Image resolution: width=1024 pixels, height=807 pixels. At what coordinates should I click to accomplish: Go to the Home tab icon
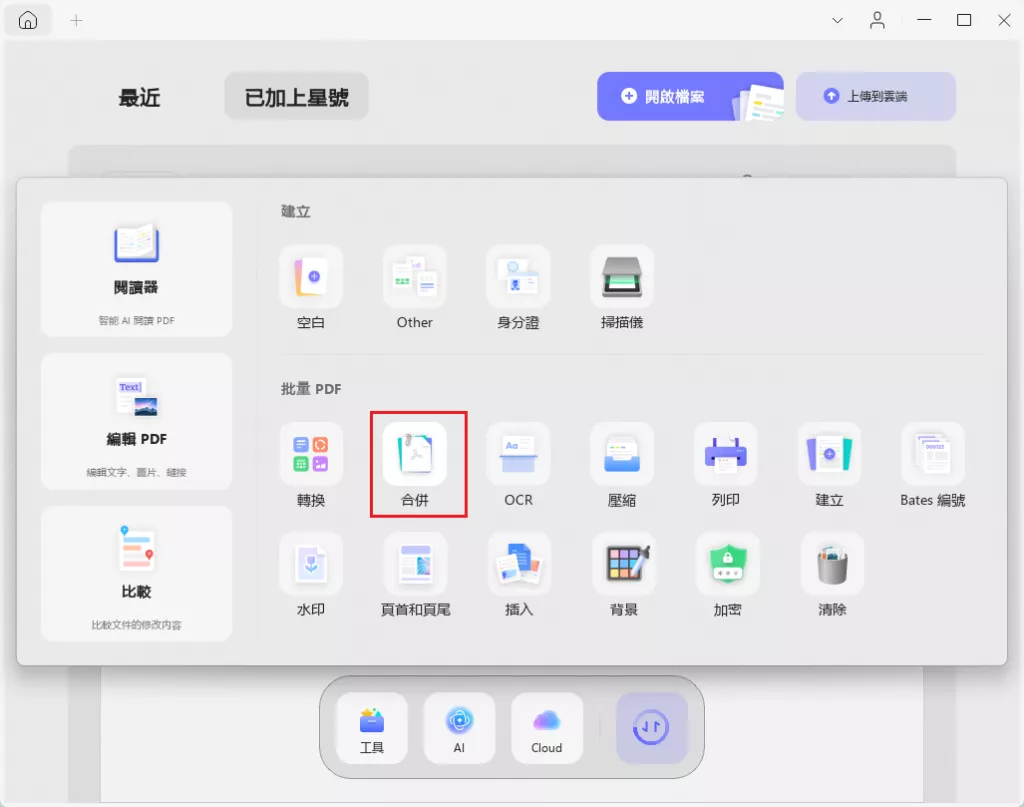[x=27, y=20]
